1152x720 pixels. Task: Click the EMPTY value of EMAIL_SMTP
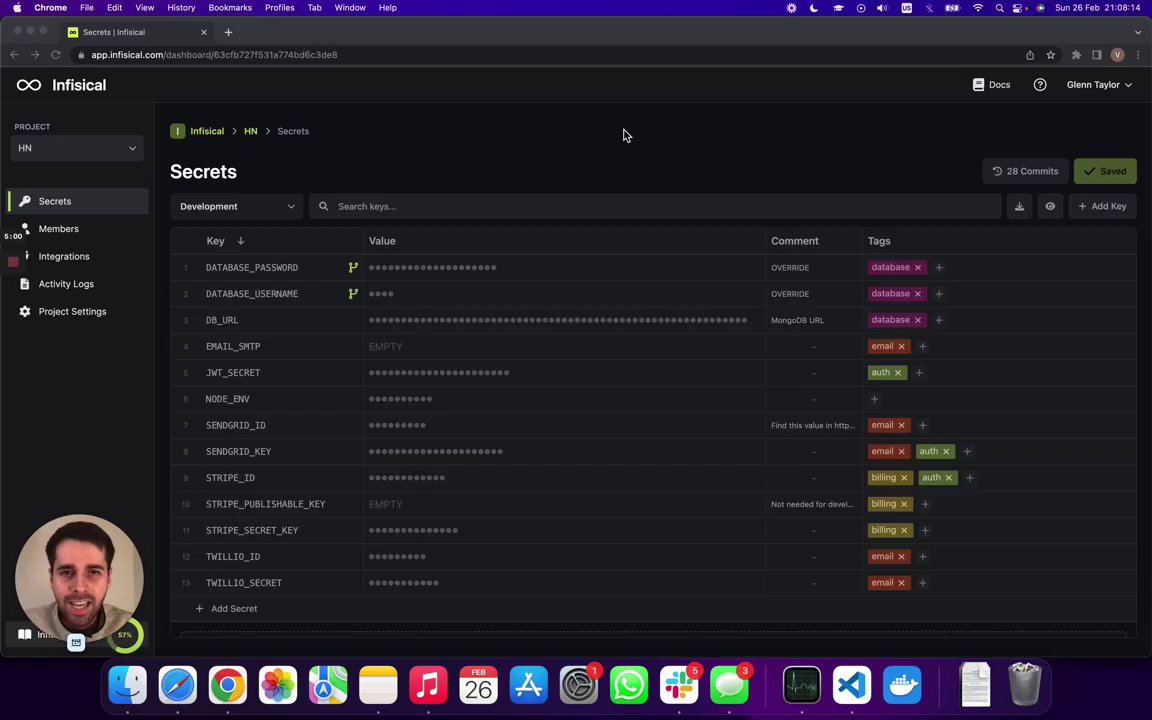(x=386, y=347)
